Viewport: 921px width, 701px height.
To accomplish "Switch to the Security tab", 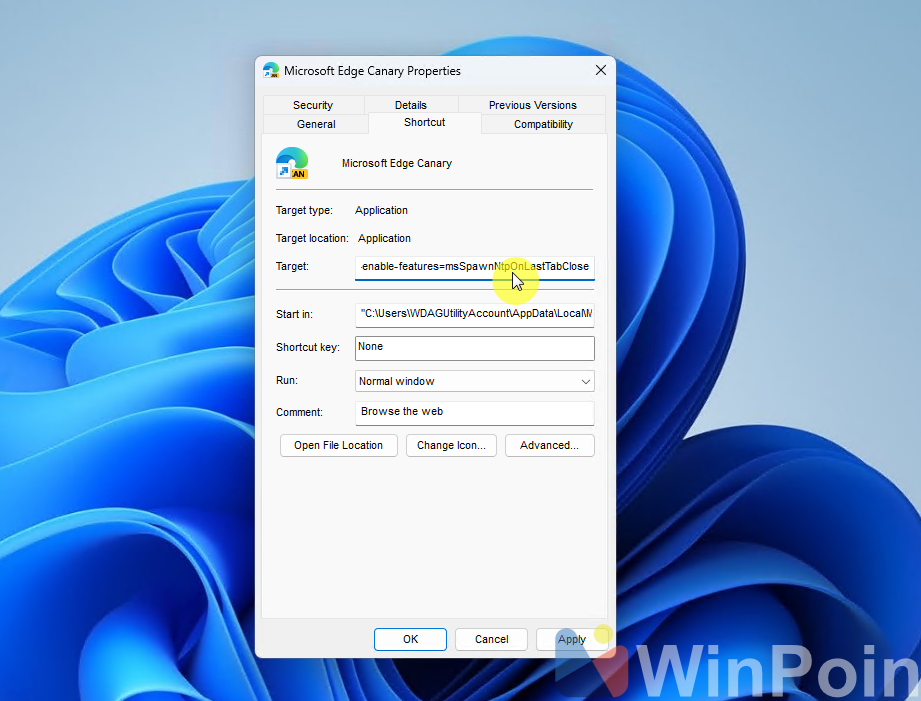I will 313,105.
